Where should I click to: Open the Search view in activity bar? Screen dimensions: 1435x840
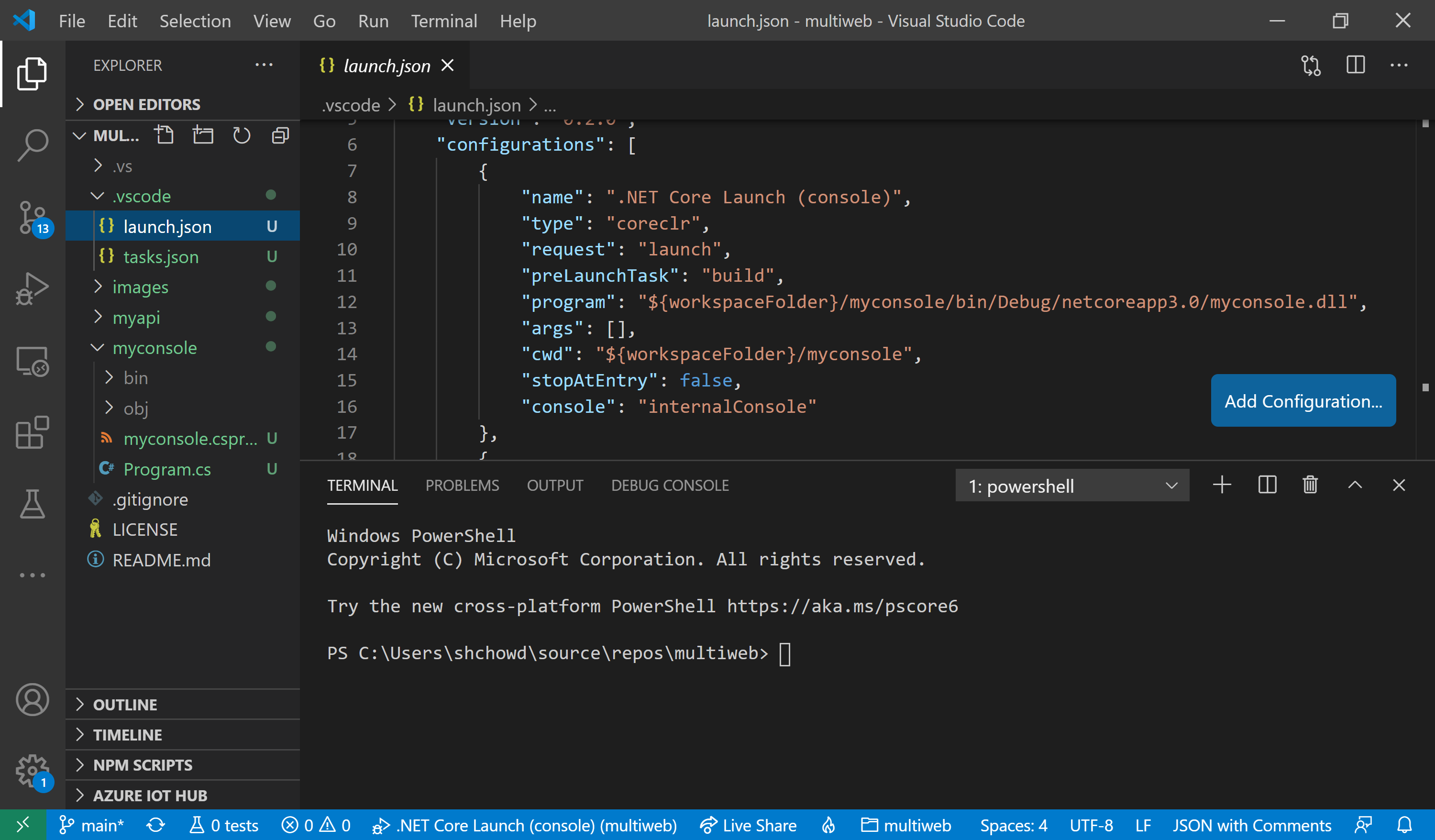click(x=33, y=144)
